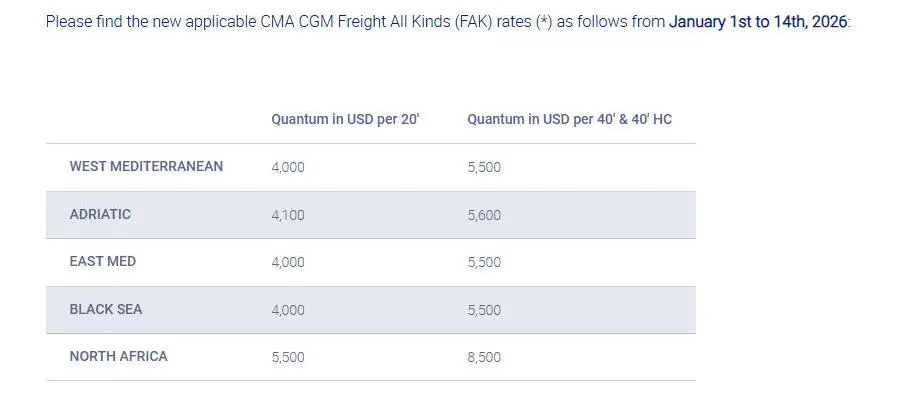The height and width of the screenshot is (409, 903).
Task: Select Black Sea's 20' rate of 4,000
Action: (x=288, y=310)
